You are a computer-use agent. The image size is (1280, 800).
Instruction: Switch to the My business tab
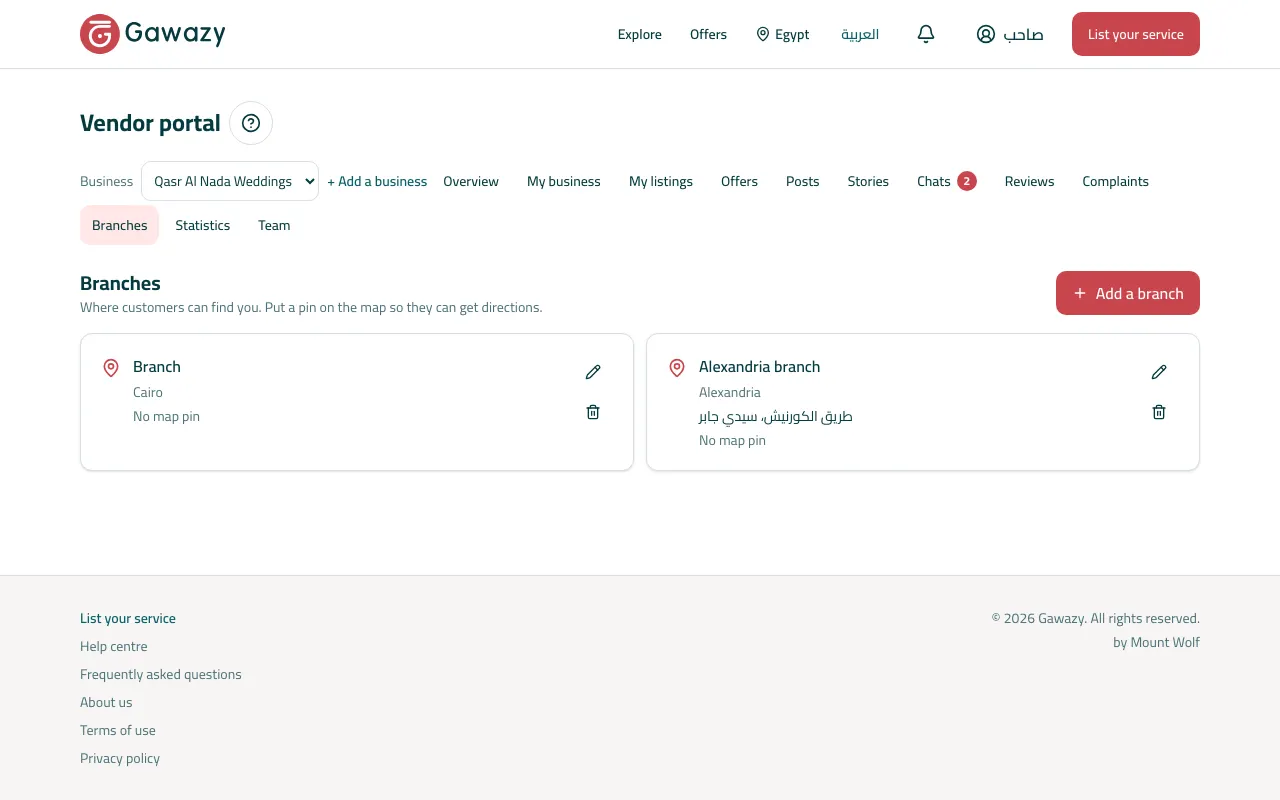[x=564, y=181]
